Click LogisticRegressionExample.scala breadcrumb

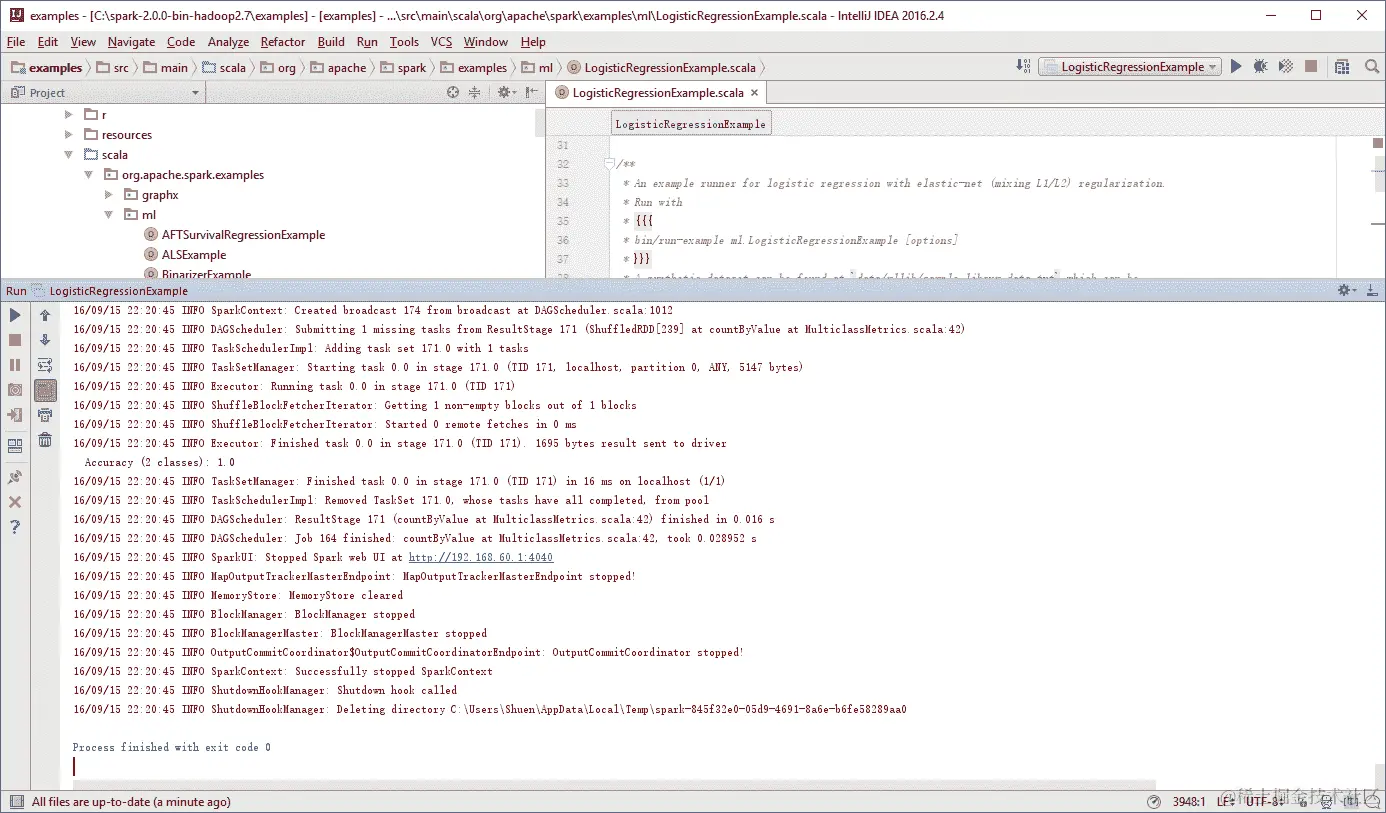pyautogui.click(x=661, y=68)
